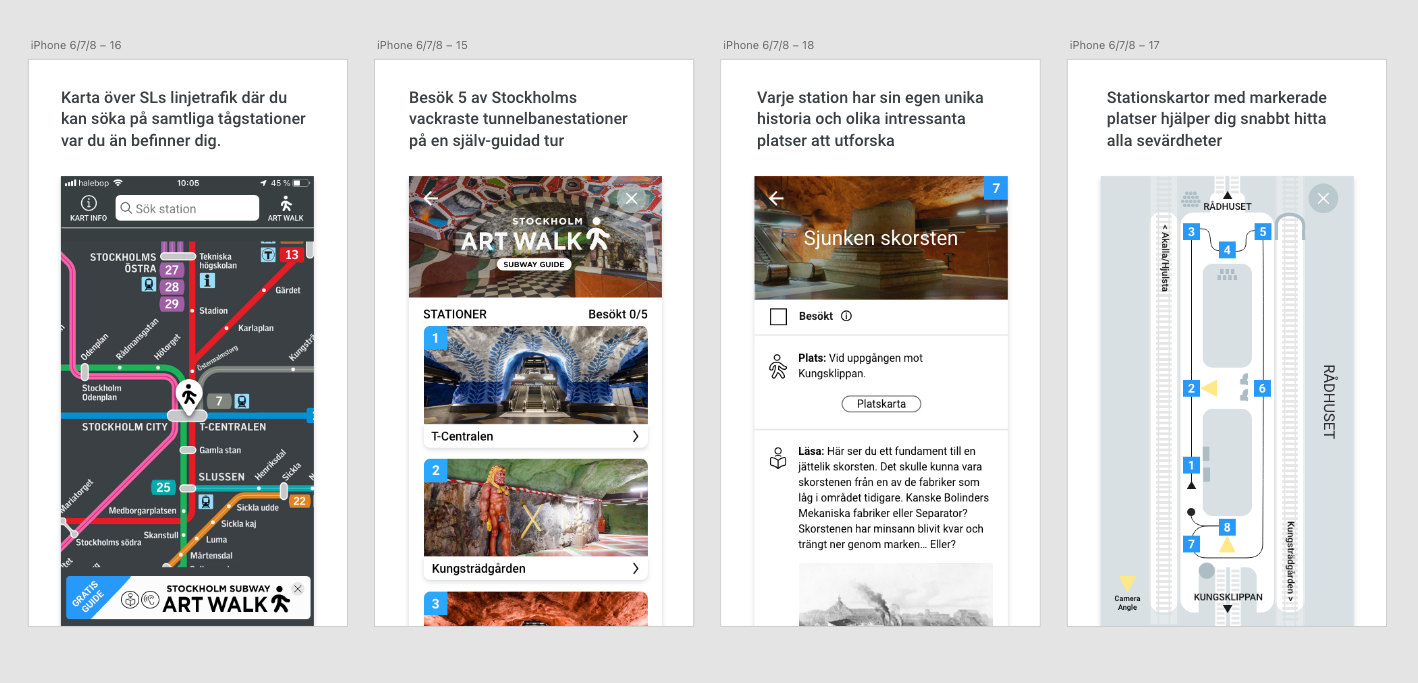Screen dimensions: 1418x683
Task: Click the purple line 29 badge
Action: click(172, 304)
